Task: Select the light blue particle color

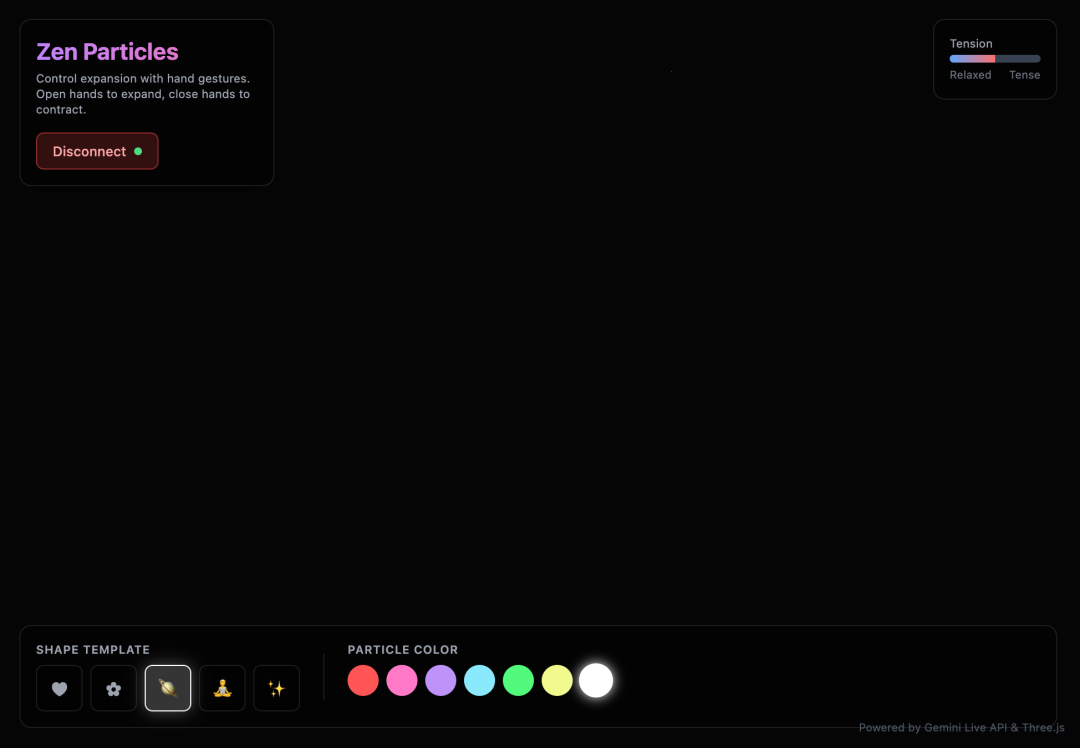Action: [480, 681]
